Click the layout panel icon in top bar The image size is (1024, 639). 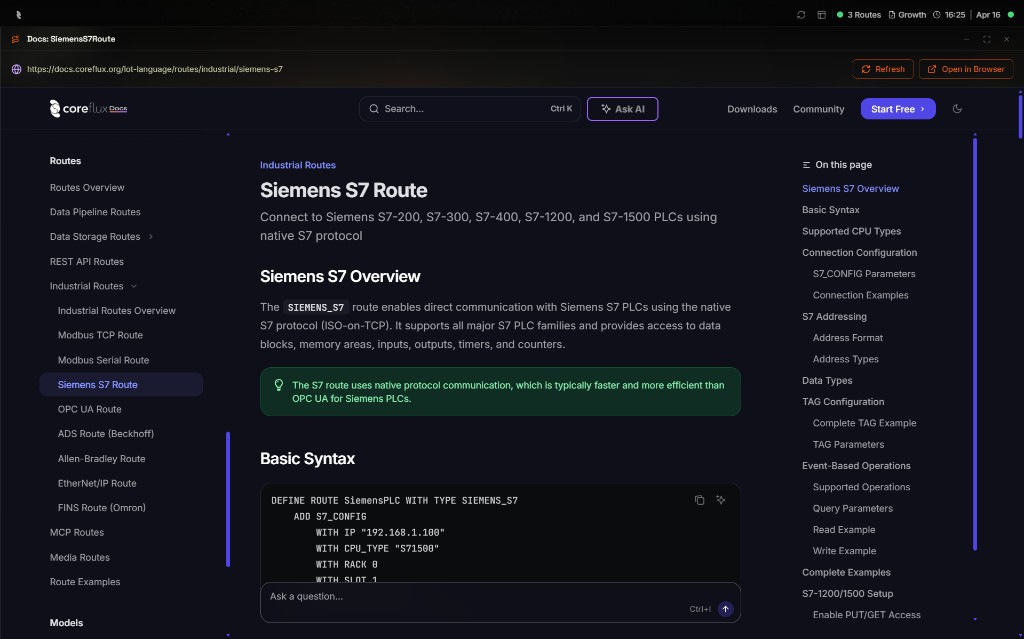[x=822, y=14]
